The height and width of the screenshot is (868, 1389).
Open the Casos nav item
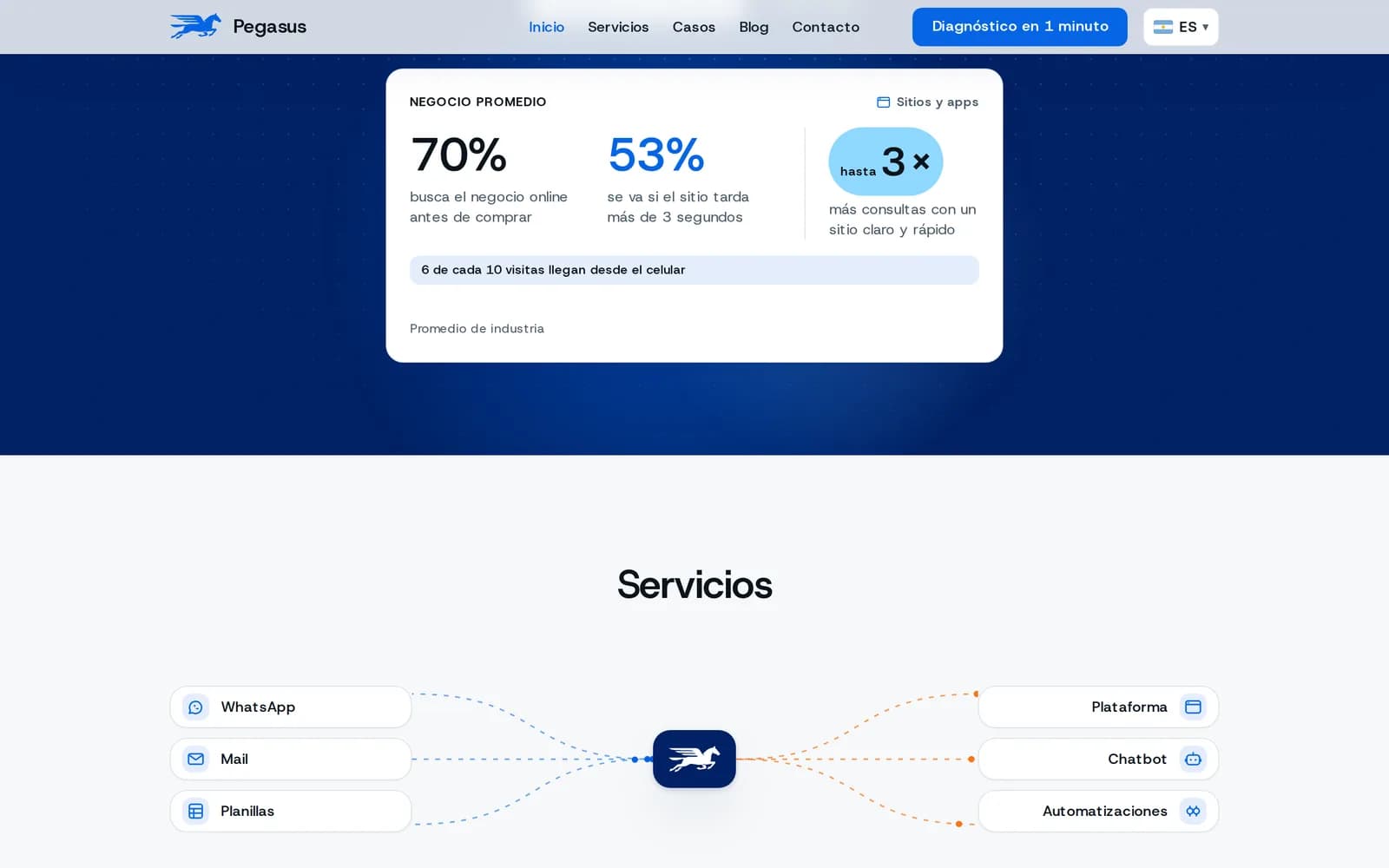[694, 27]
